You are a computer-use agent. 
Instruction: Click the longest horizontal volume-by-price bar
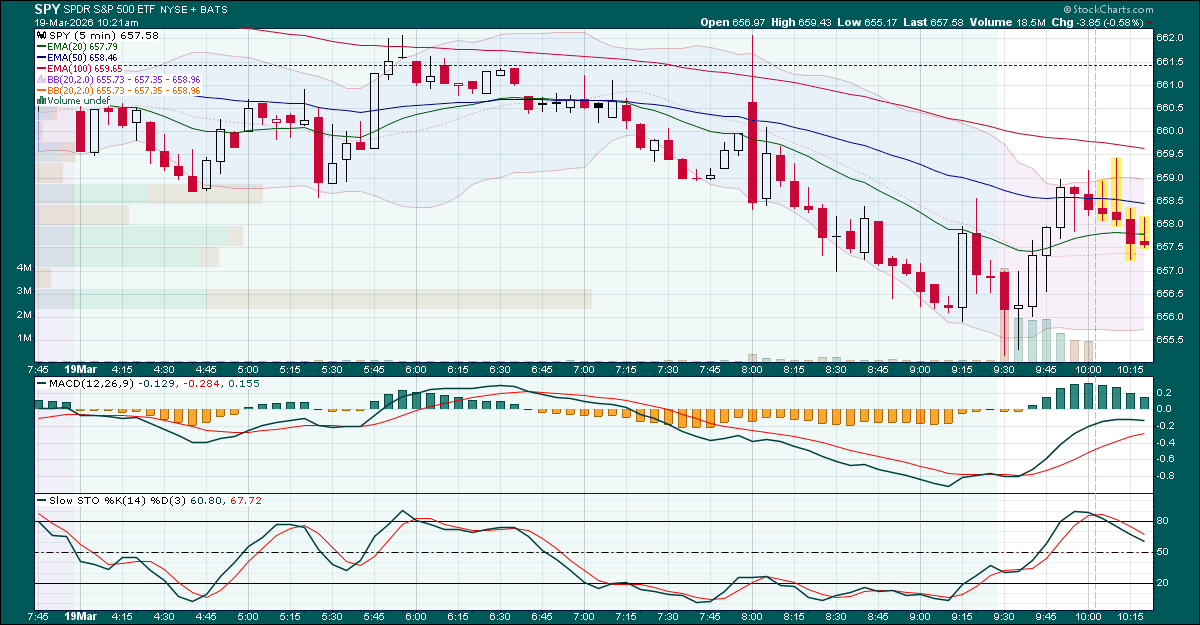point(312,299)
